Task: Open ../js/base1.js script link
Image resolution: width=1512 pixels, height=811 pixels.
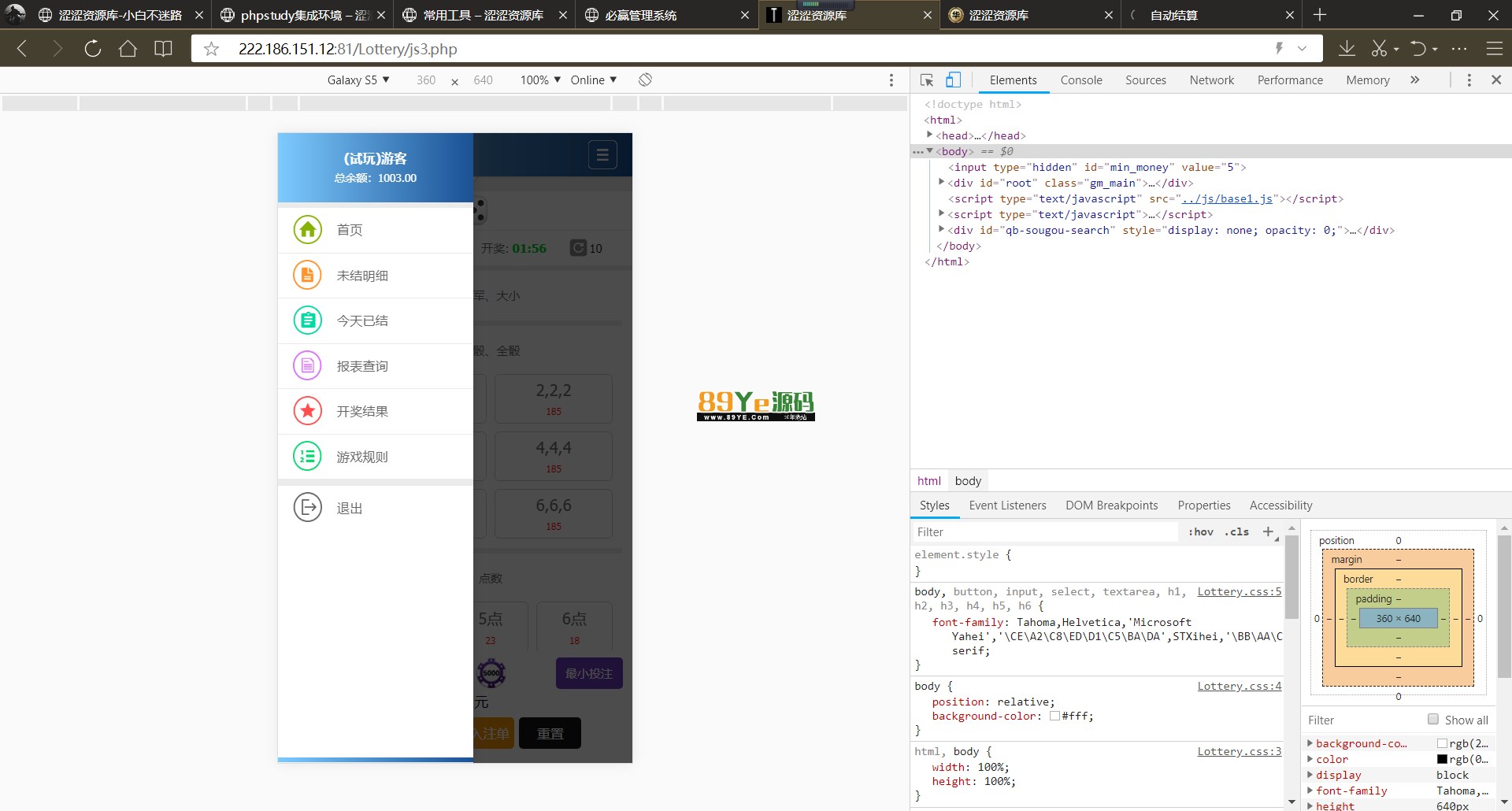Action: coord(1227,198)
